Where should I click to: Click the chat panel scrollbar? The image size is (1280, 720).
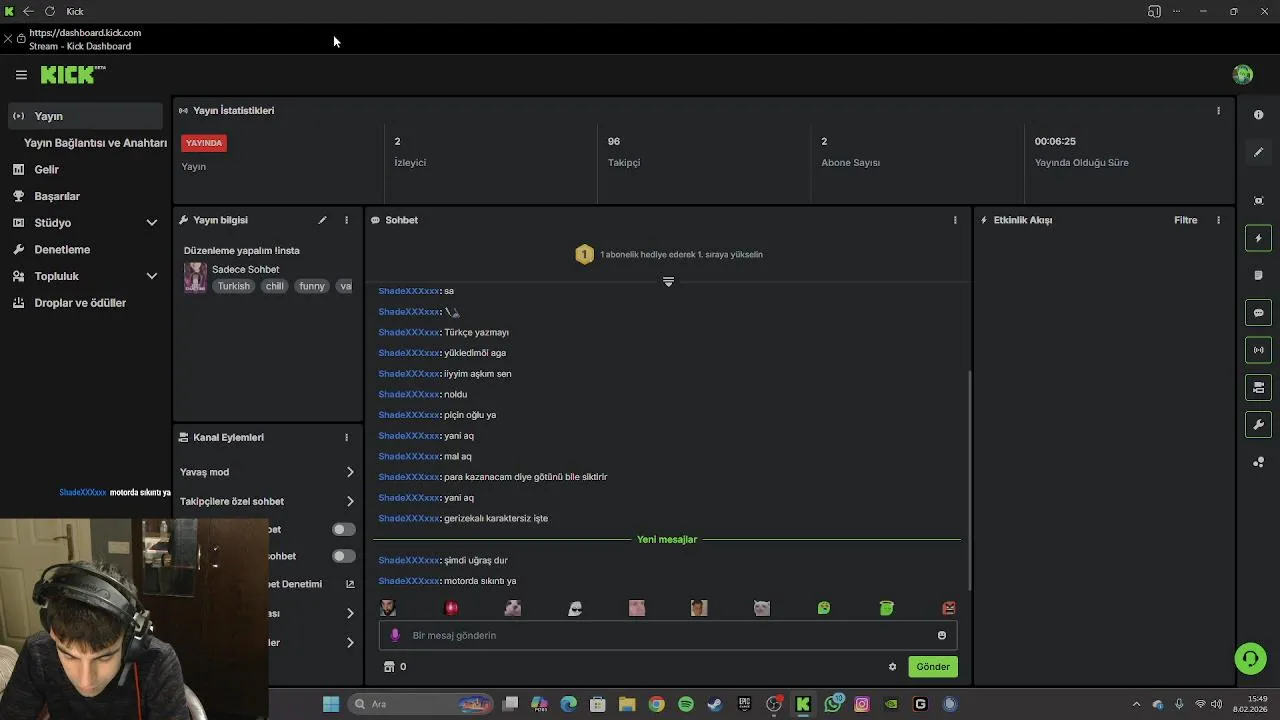point(969,480)
